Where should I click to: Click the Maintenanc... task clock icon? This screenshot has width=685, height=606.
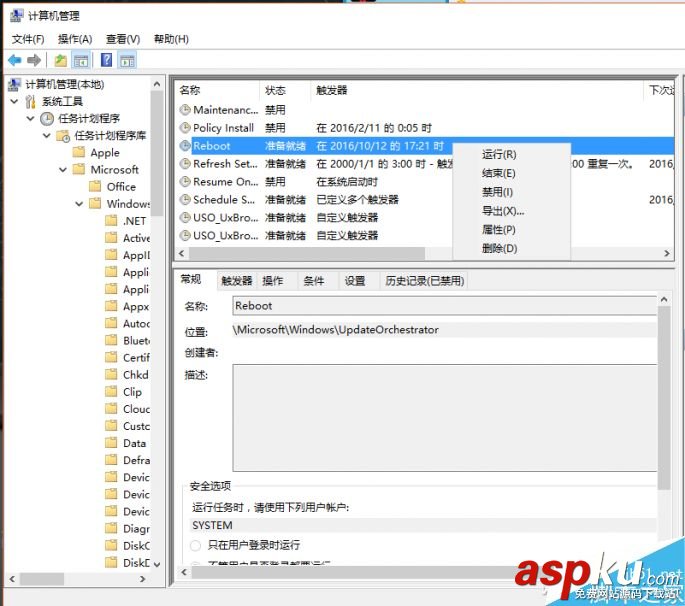pyautogui.click(x=185, y=110)
